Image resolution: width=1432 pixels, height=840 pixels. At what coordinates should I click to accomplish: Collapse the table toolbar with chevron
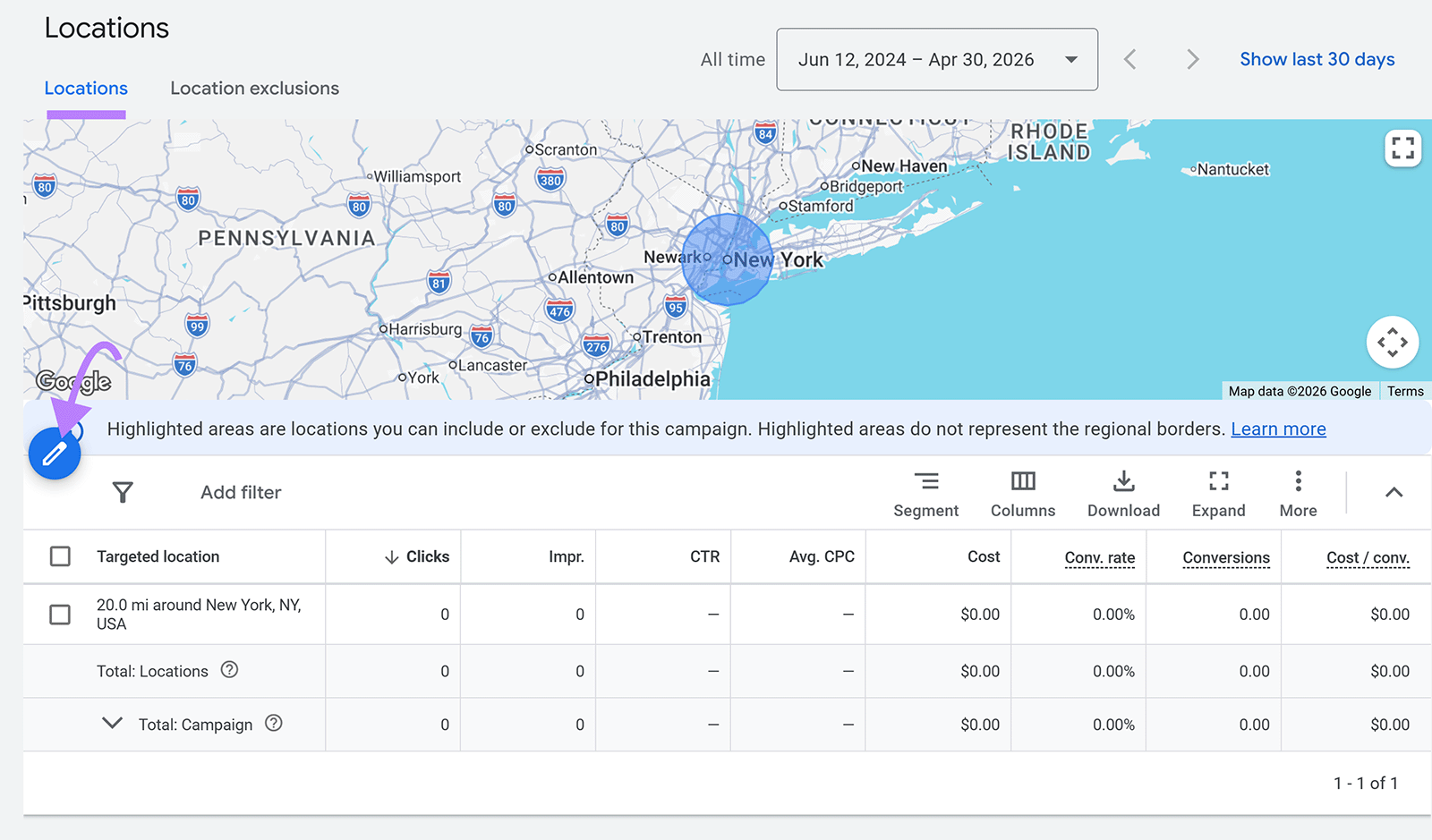[x=1394, y=492]
